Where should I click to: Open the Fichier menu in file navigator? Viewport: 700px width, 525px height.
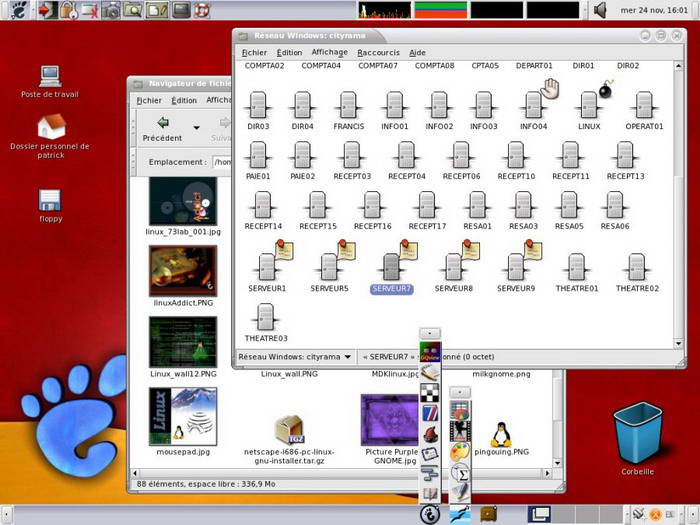pyautogui.click(x=149, y=100)
